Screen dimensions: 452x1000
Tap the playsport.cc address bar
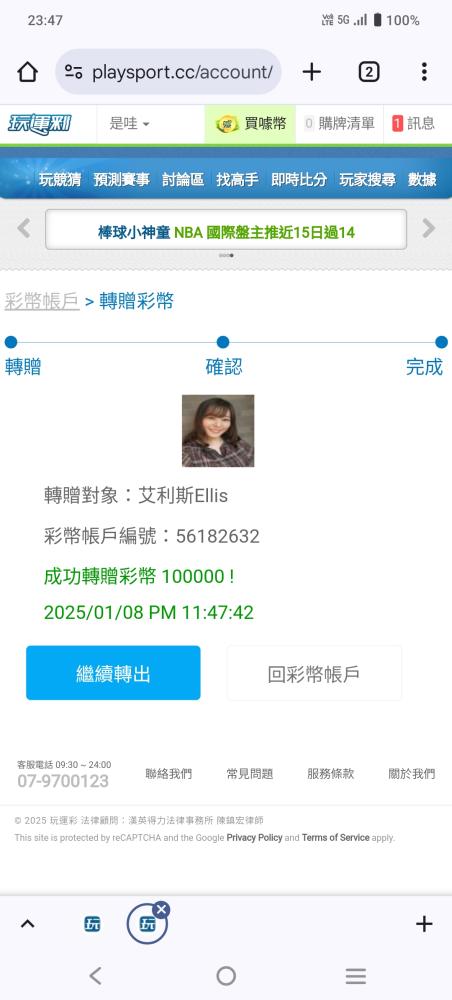168,72
